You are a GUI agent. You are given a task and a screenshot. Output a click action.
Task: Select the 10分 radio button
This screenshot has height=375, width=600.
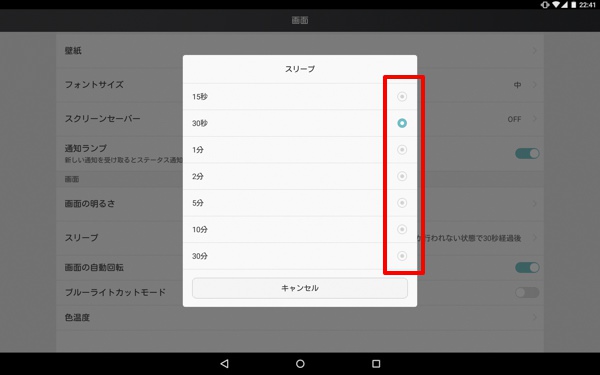[x=402, y=229]
